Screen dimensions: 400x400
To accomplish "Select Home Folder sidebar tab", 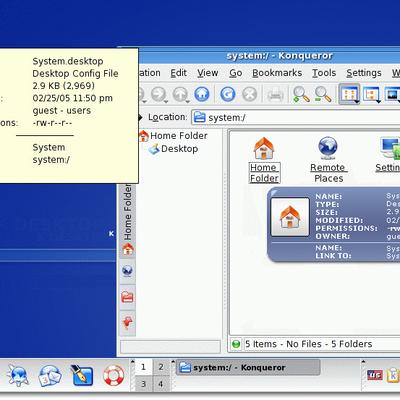I will (x=128, y=220).
